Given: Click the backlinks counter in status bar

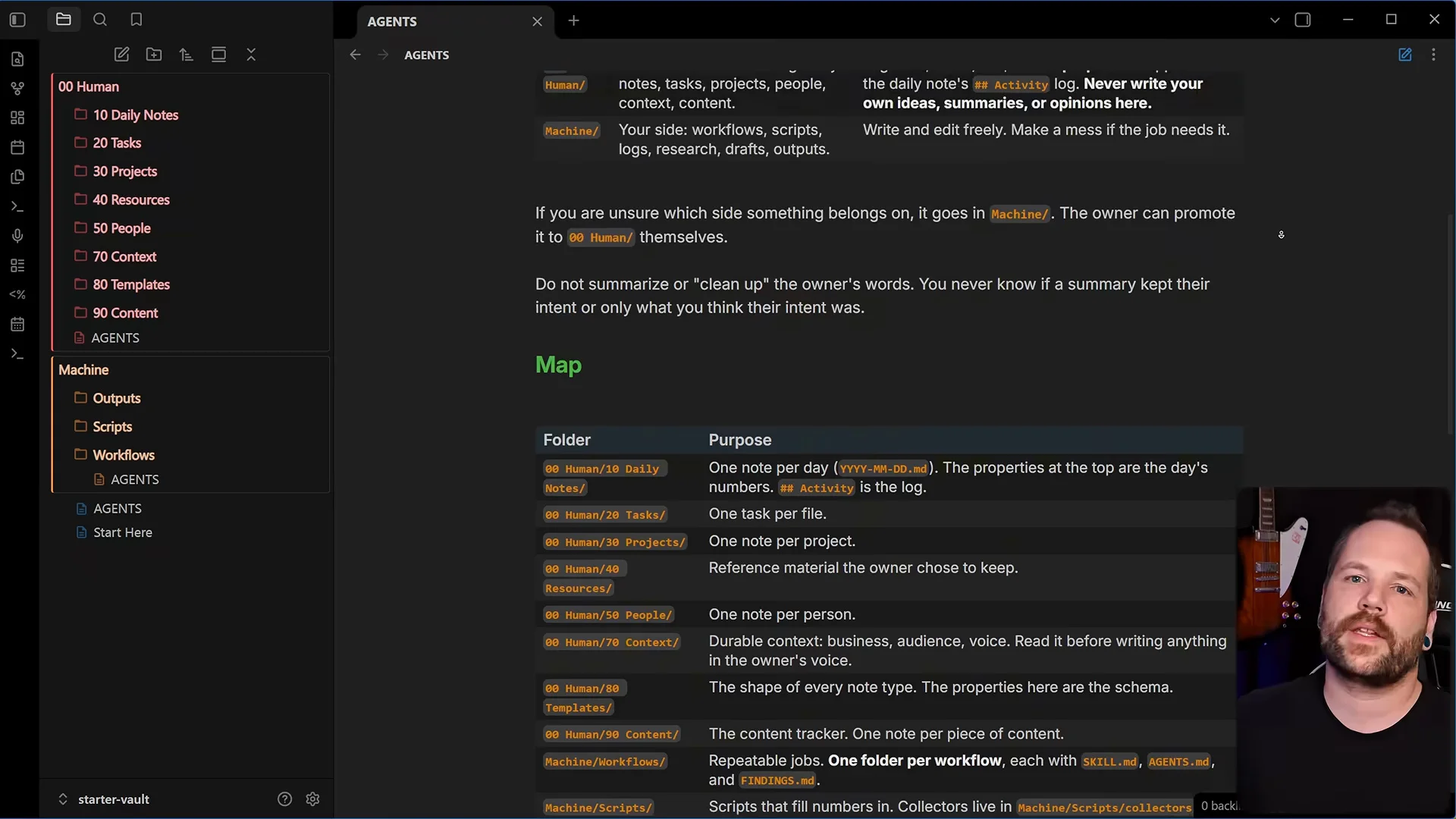Looking at the screenshot, I should tap(1219, 805).
